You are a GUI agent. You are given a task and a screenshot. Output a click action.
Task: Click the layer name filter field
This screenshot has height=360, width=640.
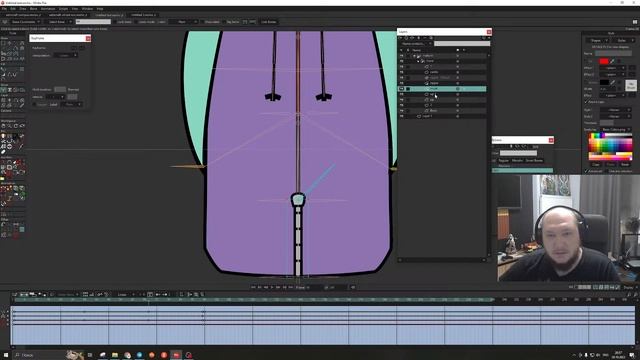[462, 44]
